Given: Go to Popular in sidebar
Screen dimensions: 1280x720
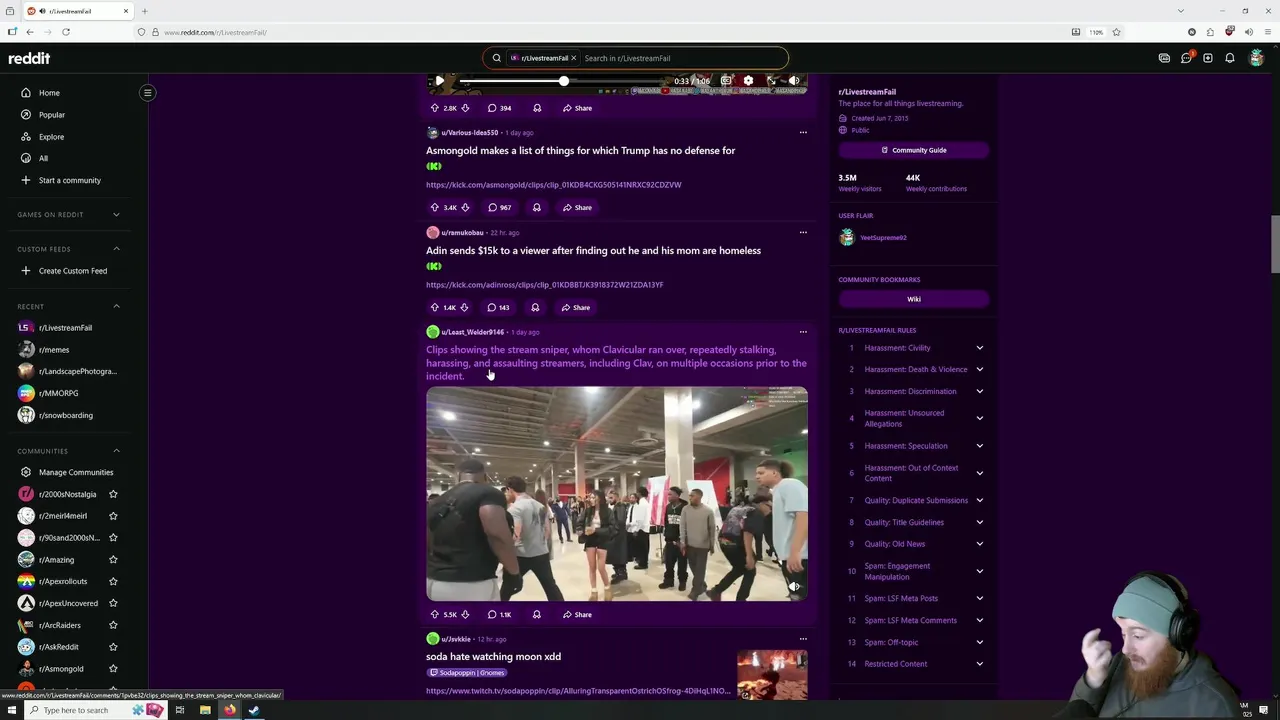Looking at the screenshot, I should click(52, 115).
